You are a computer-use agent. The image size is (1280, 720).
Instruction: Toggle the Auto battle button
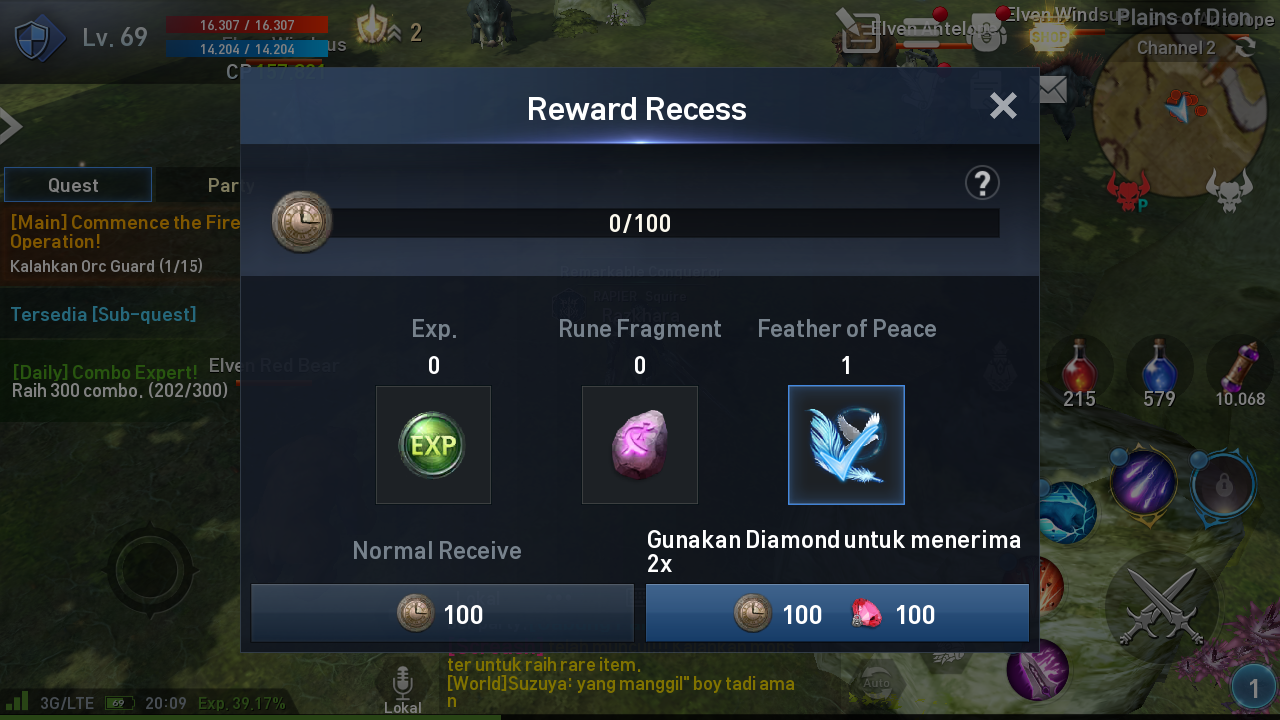point(877,682)
